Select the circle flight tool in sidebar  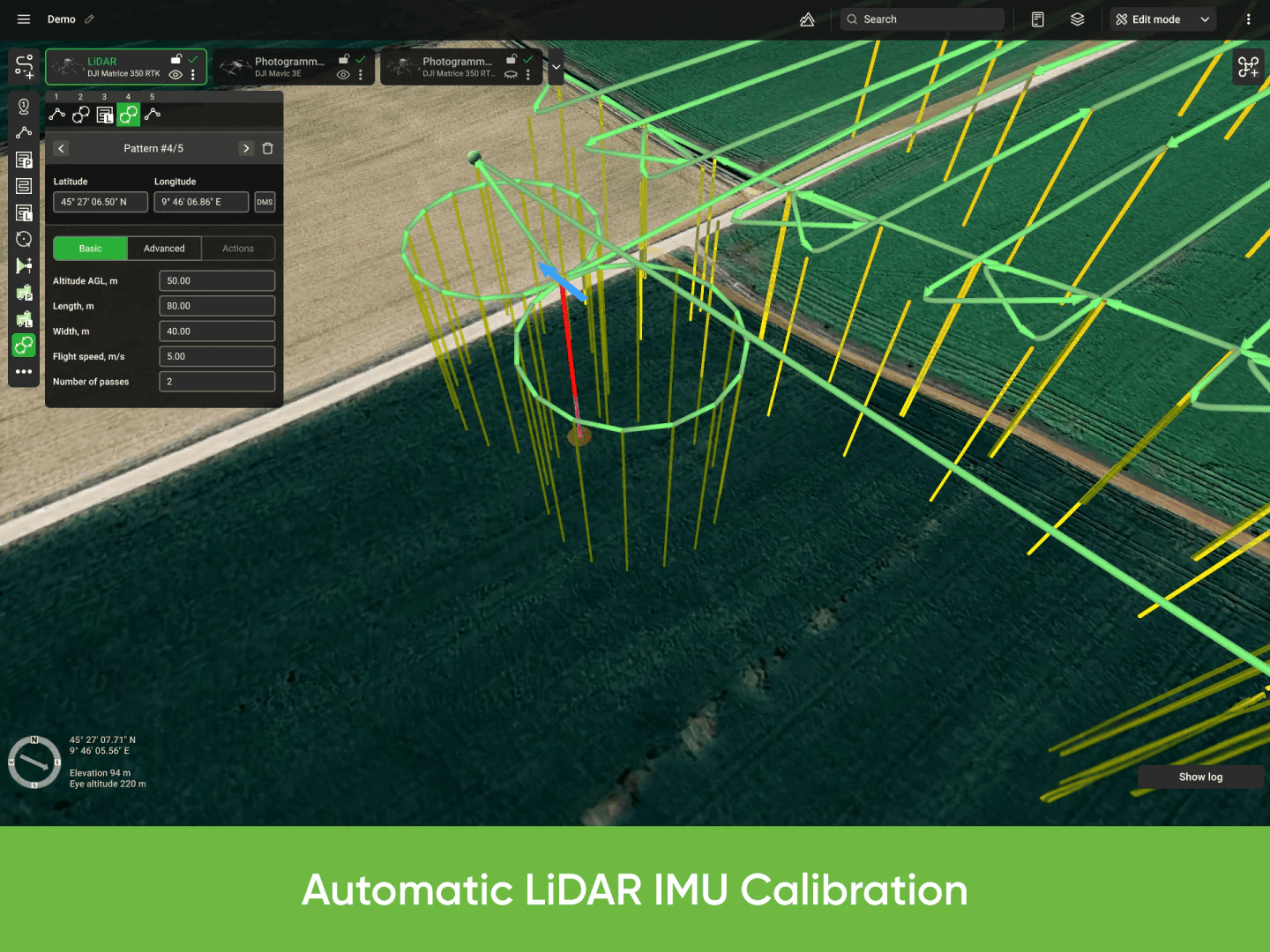24,239
